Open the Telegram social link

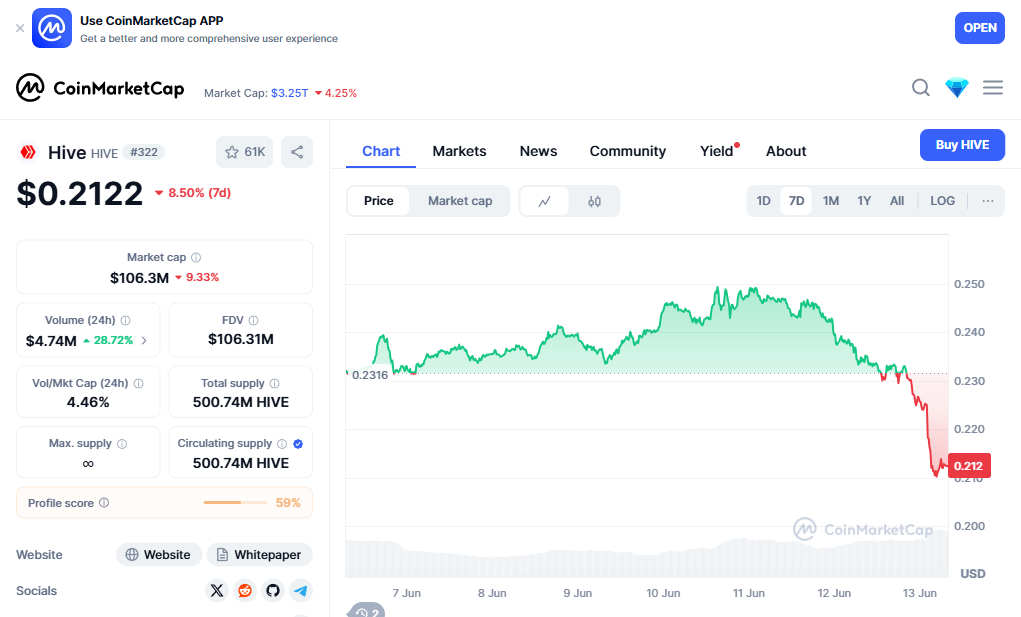pos(301,591)
